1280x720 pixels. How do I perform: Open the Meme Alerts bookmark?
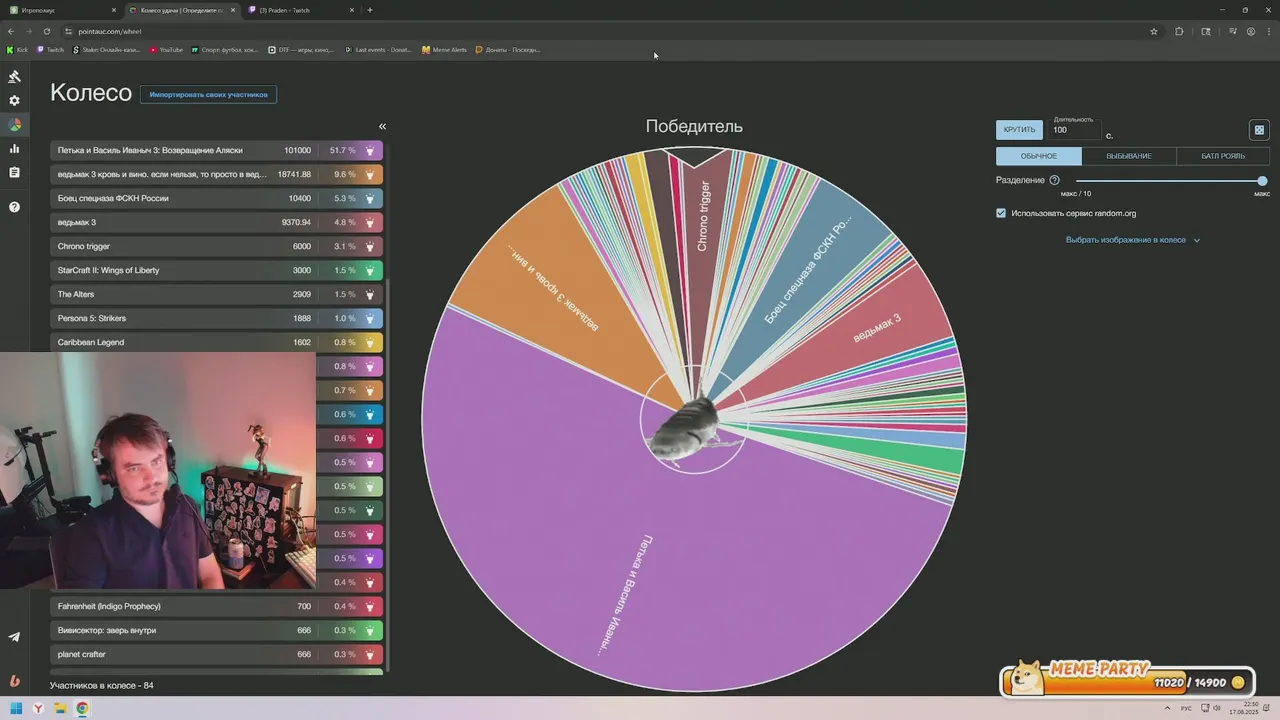tap(445, 49)
